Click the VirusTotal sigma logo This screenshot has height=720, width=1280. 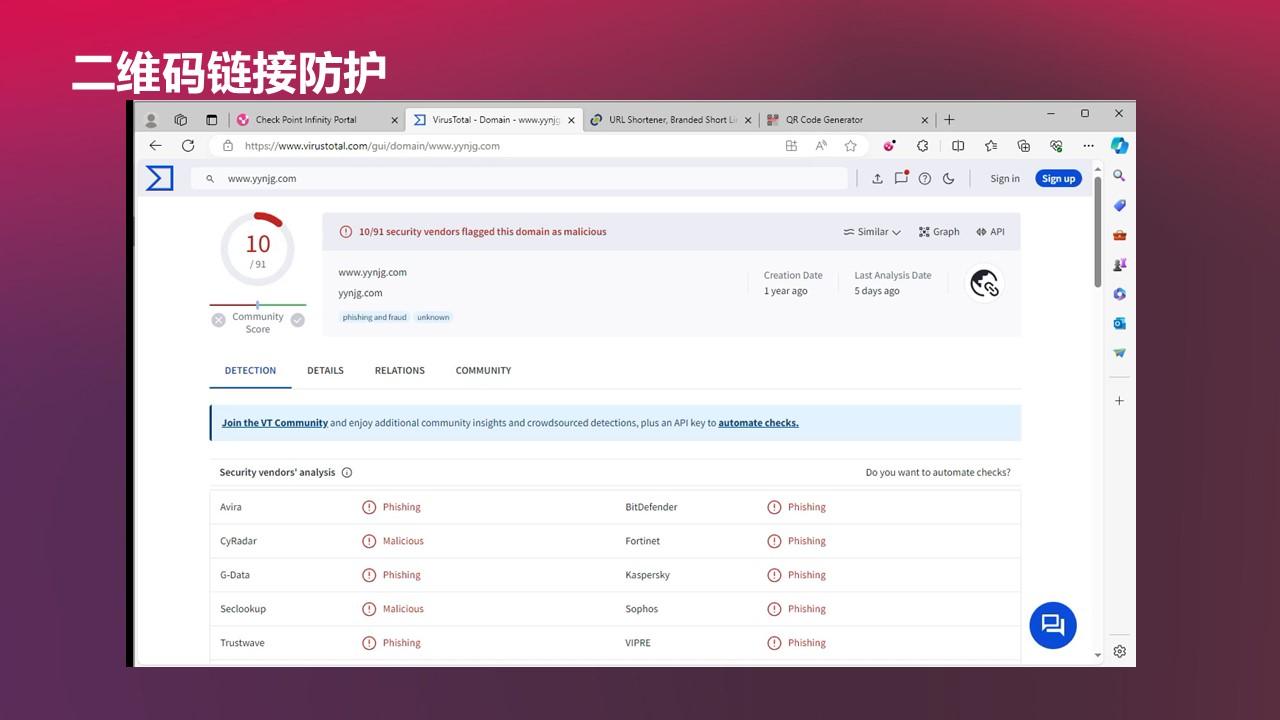click(160, 178)
